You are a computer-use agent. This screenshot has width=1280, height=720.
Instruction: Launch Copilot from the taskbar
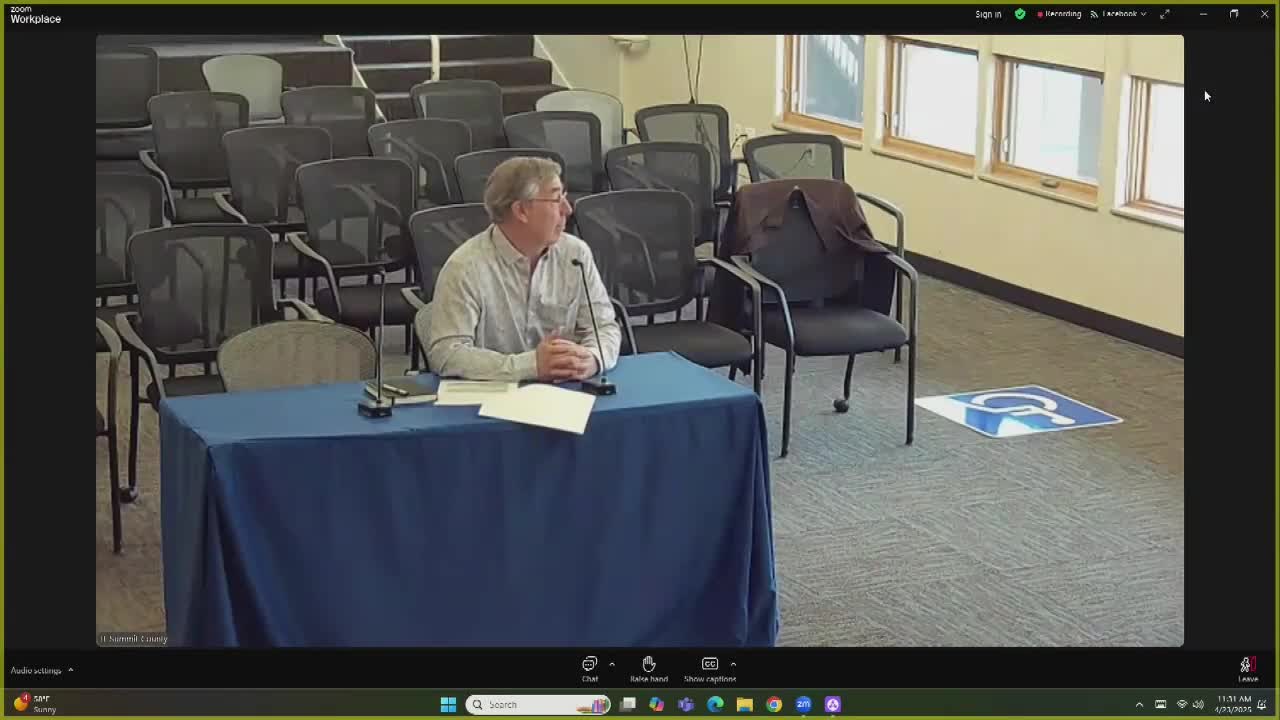tap(656, 704)
